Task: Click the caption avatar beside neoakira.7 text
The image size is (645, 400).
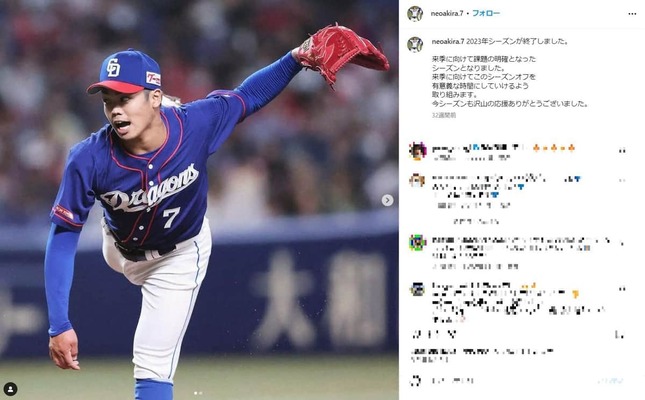Action: tap(415, 44)
